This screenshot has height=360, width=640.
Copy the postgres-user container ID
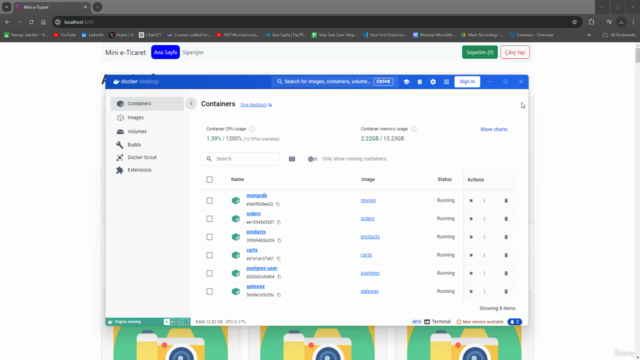[280, 277]
